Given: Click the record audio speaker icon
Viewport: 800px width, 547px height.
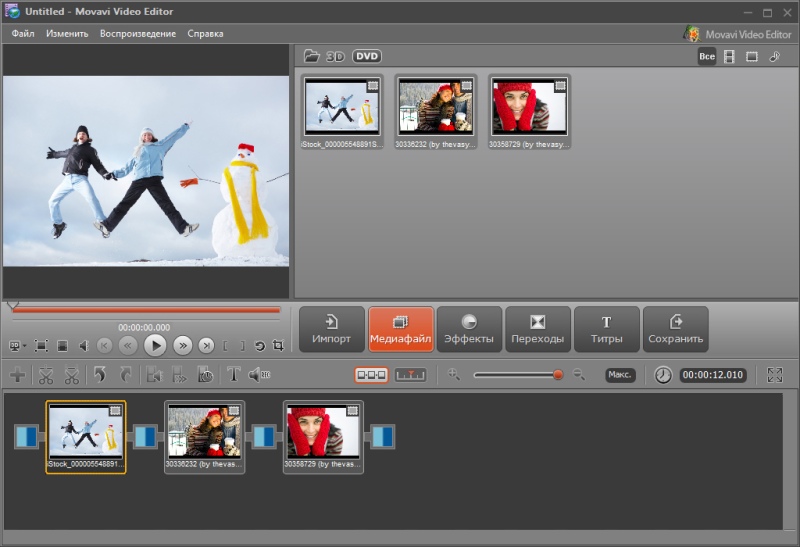Looking at the screenshot, I should (x=259, y=375).
